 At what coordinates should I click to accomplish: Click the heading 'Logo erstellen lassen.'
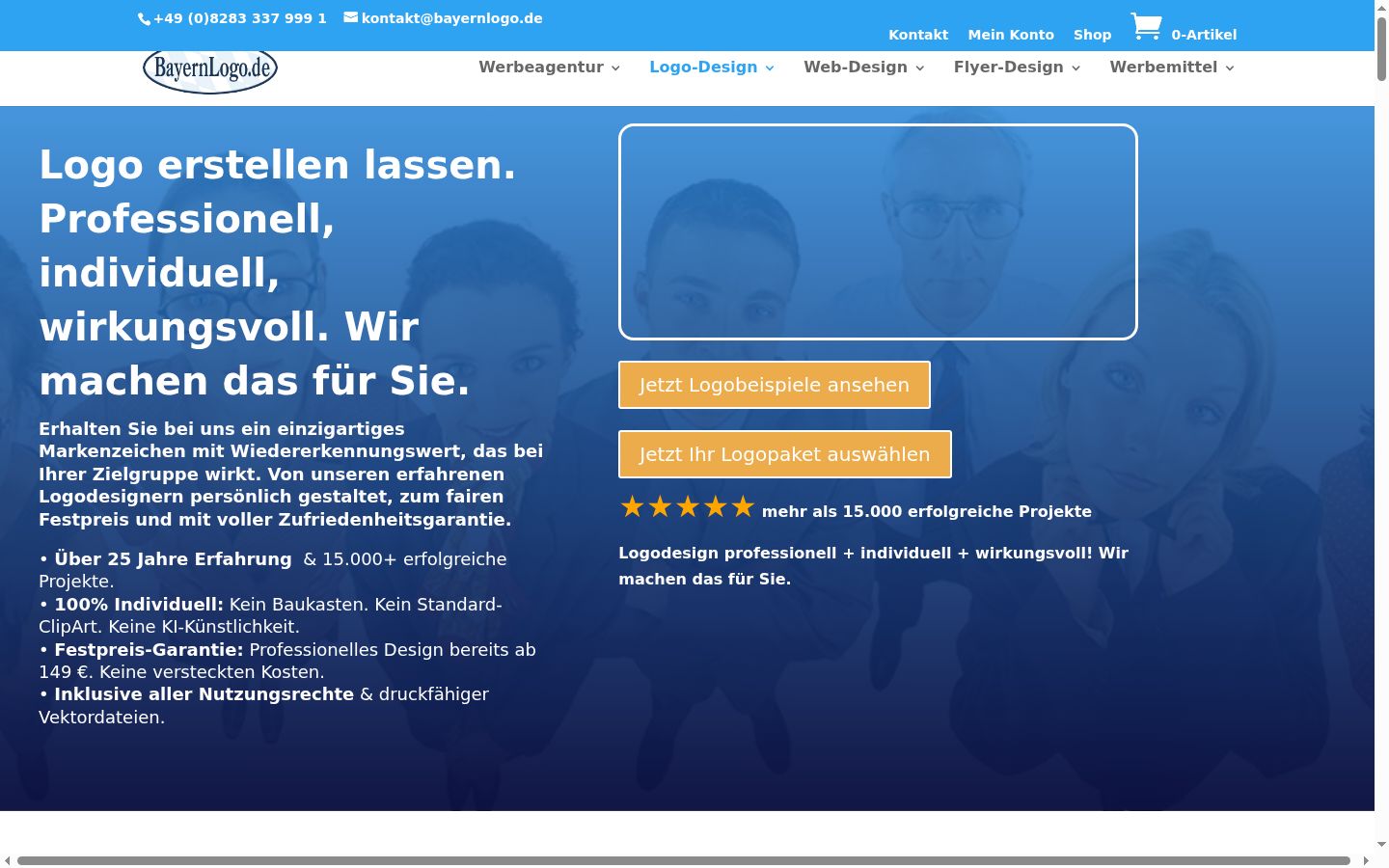pyautogui.click(x=278, y=165)
